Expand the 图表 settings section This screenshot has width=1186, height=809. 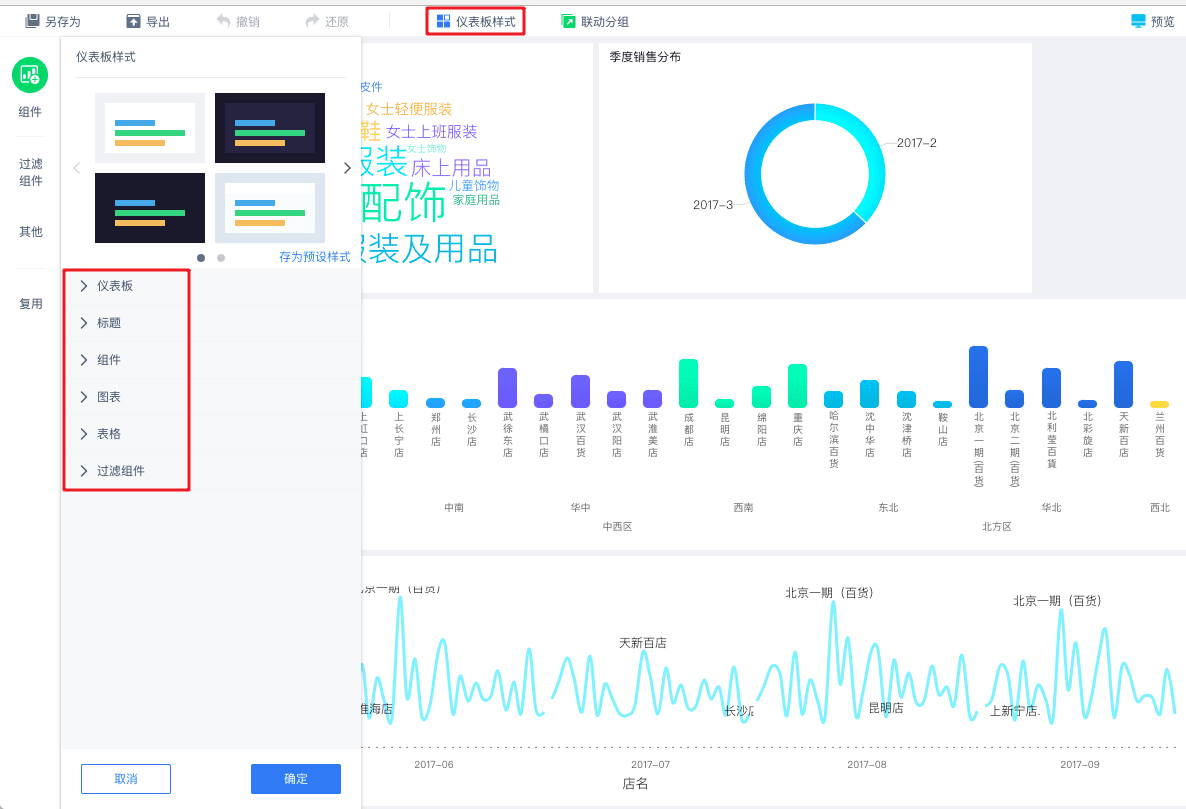(x=126, y=397)
